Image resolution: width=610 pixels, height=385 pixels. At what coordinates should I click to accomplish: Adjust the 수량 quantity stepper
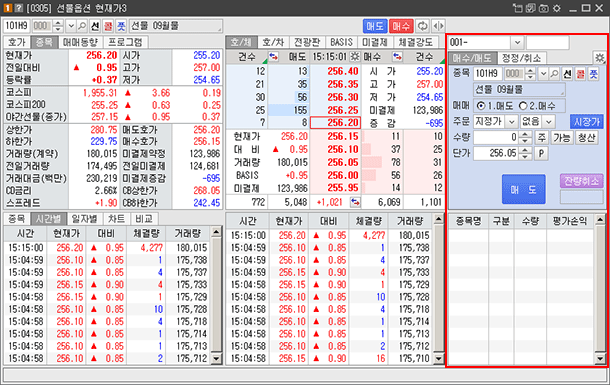click(525, 137)
